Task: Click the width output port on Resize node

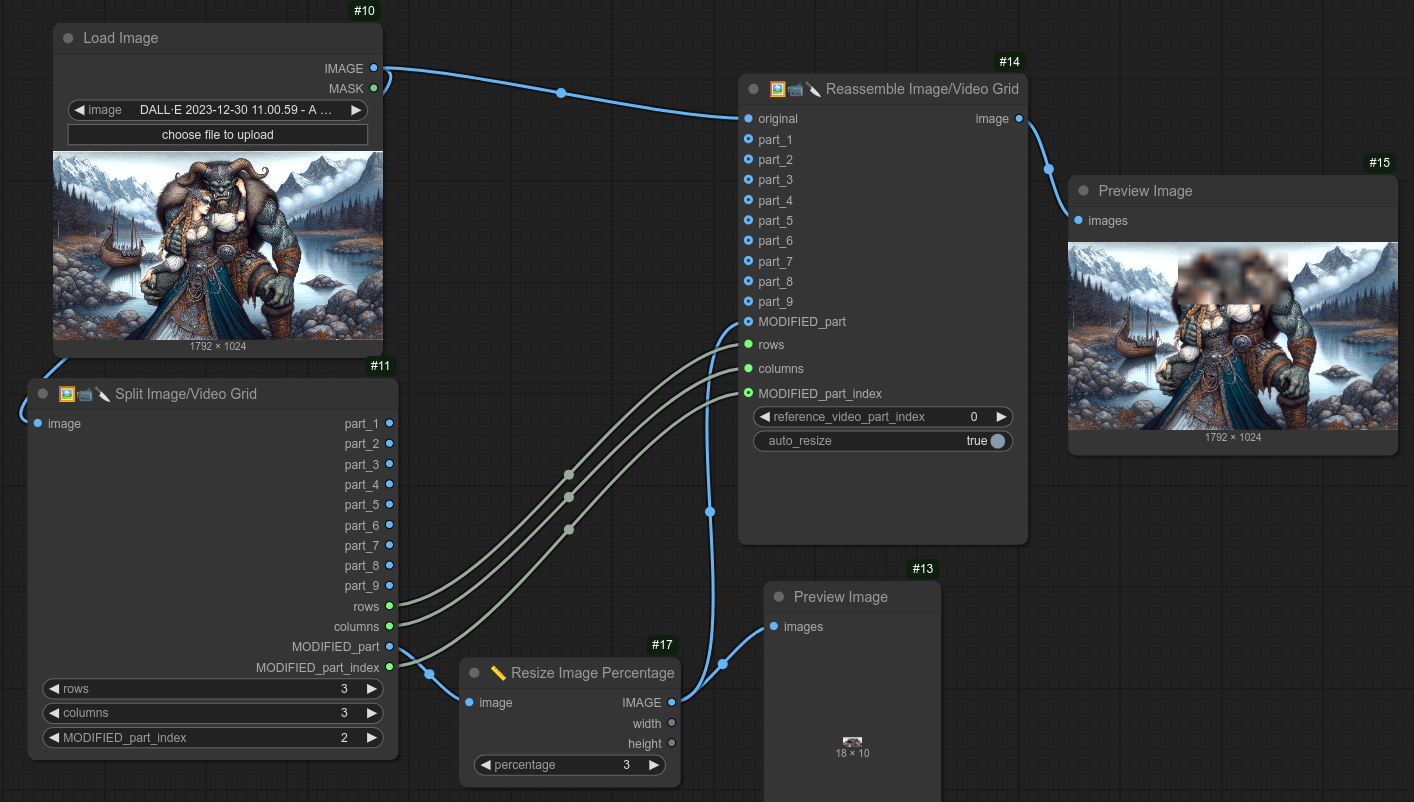Action: pos(671,723)
